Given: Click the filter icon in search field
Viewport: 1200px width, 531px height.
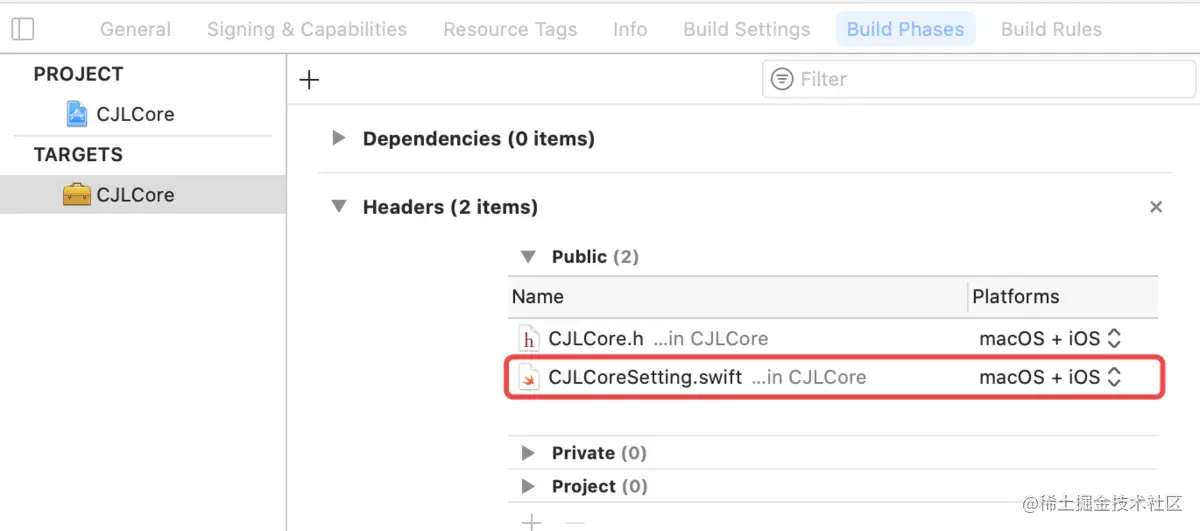Looking at the screenshot, I should click(x=783, y=79).
